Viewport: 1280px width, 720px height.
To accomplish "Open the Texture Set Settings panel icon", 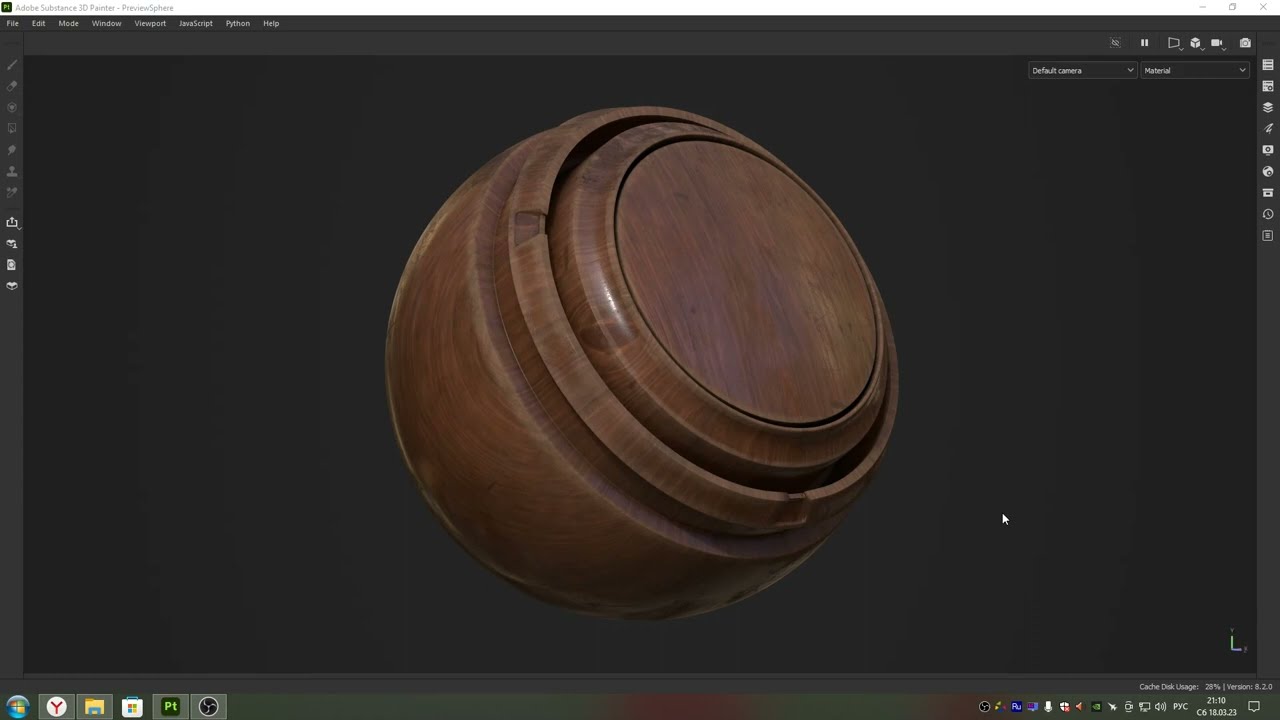I will click(1268, 86).
